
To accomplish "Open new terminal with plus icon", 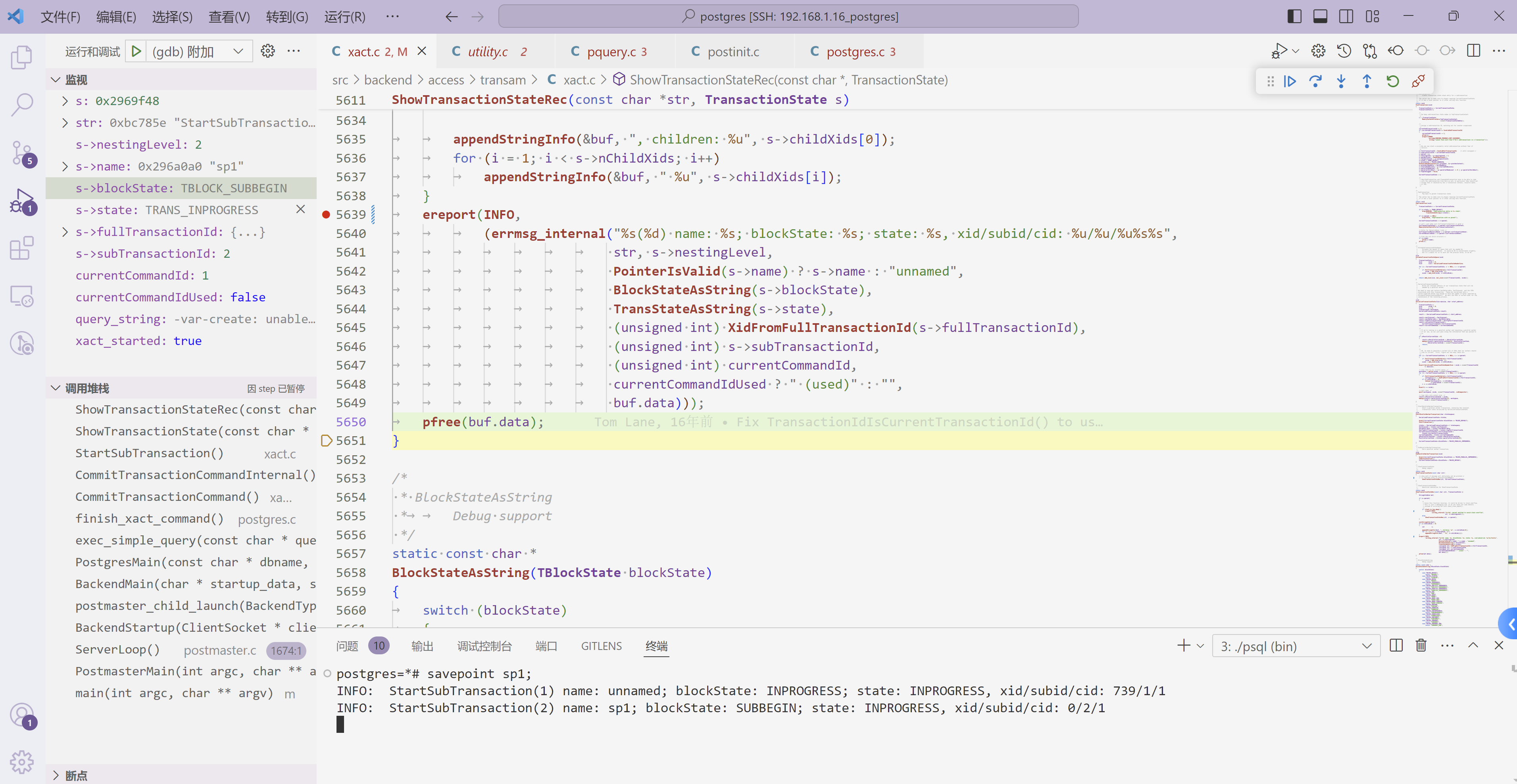I will click(x=1183, y=646).
